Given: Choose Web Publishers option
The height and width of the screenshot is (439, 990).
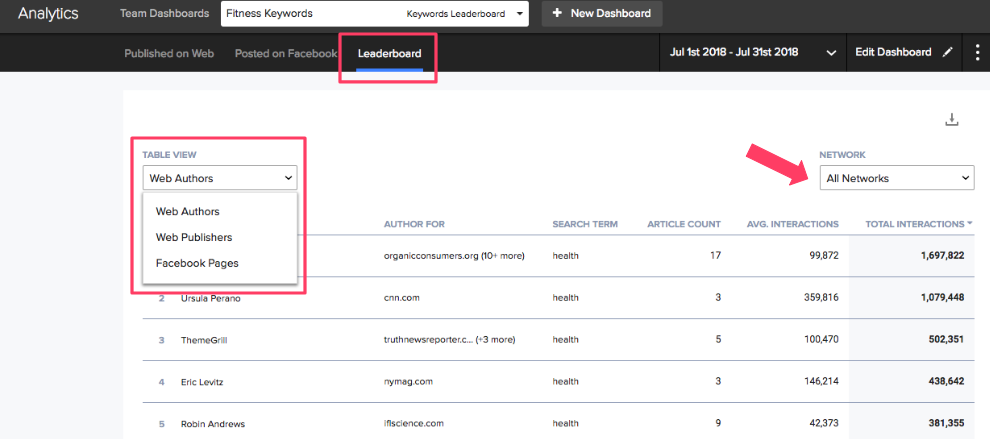Looking at the screenshot, I should point(194,238).
